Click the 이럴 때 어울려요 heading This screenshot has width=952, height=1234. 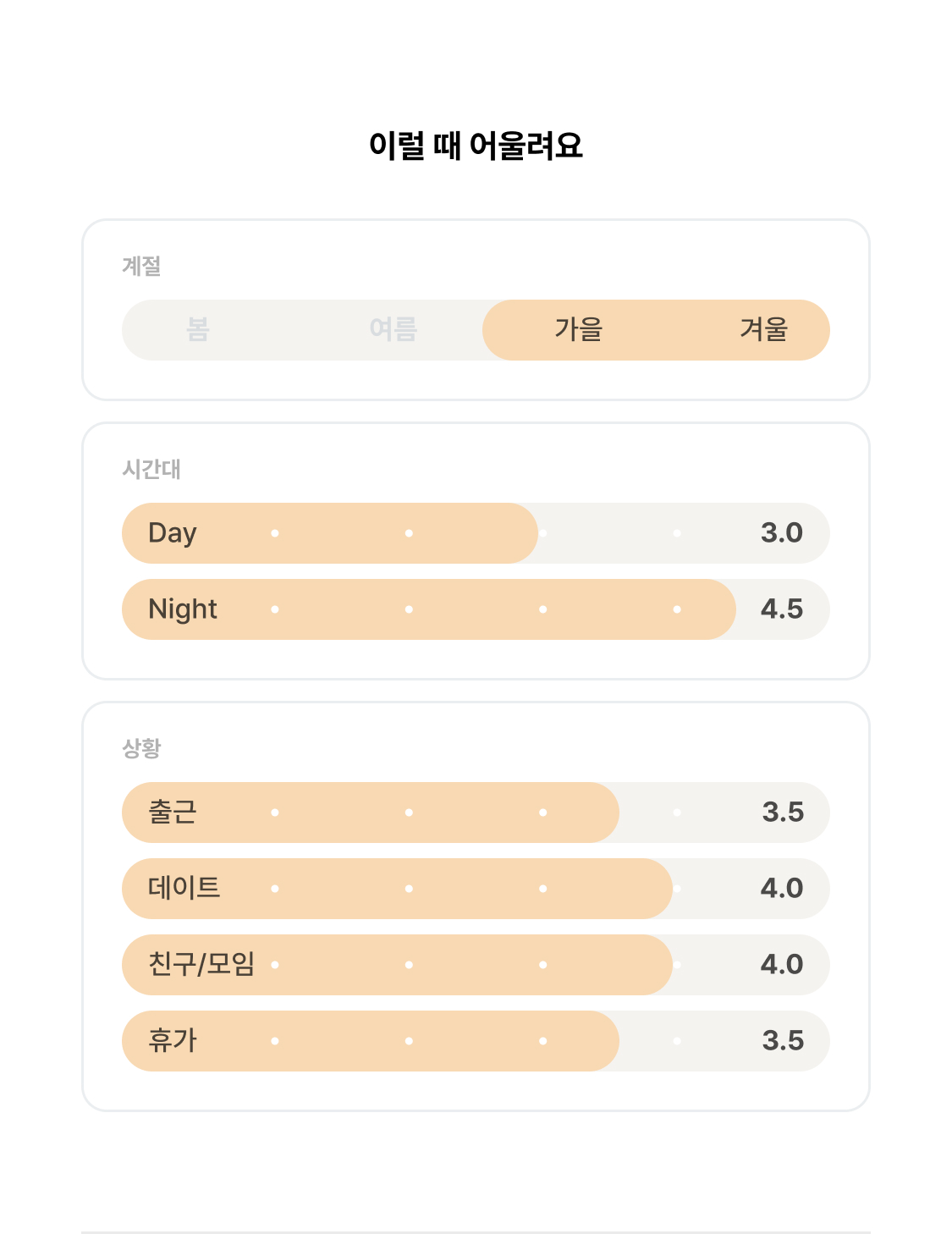coord(476,146)
